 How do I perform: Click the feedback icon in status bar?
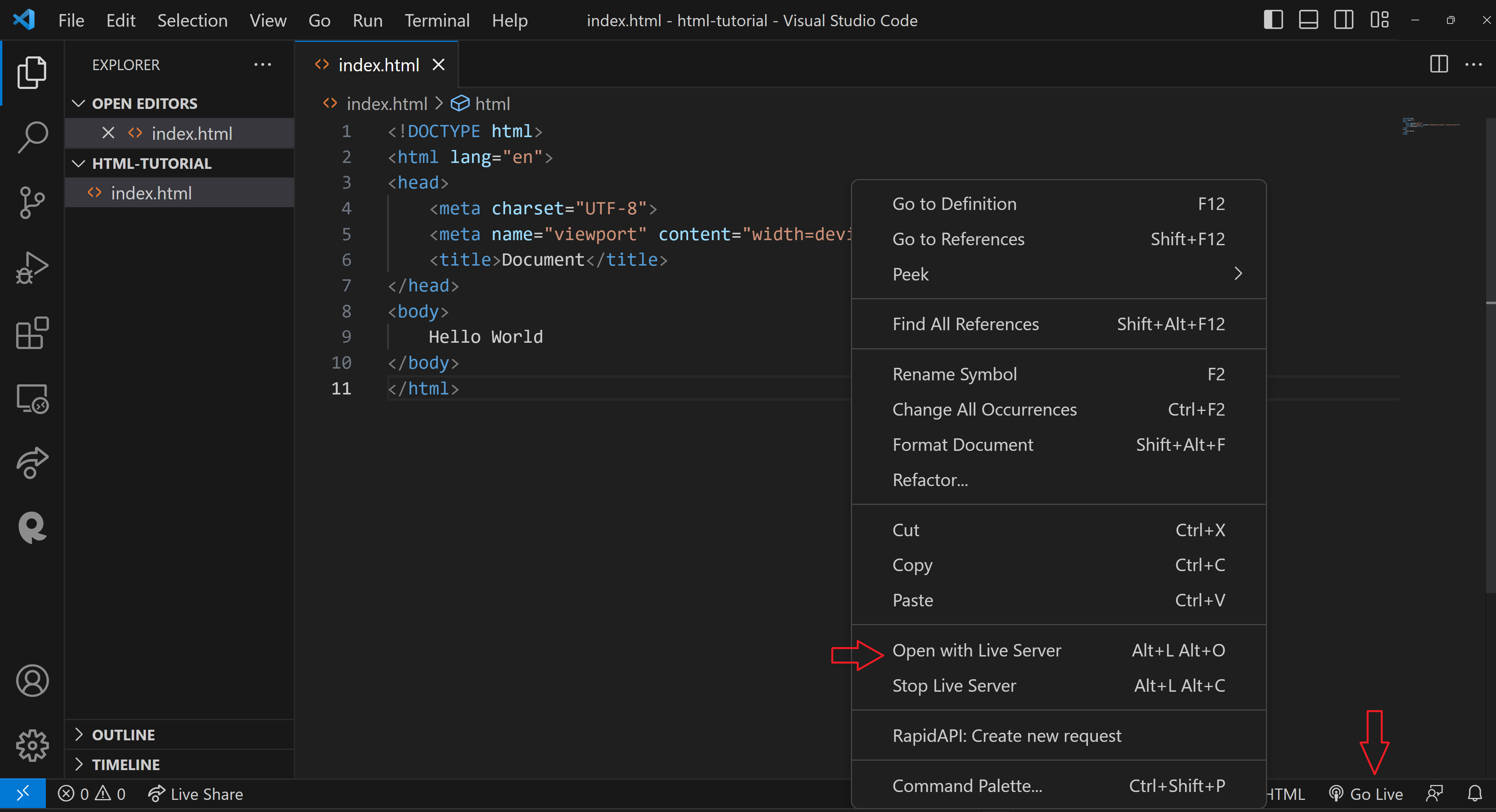(1435, 794)
